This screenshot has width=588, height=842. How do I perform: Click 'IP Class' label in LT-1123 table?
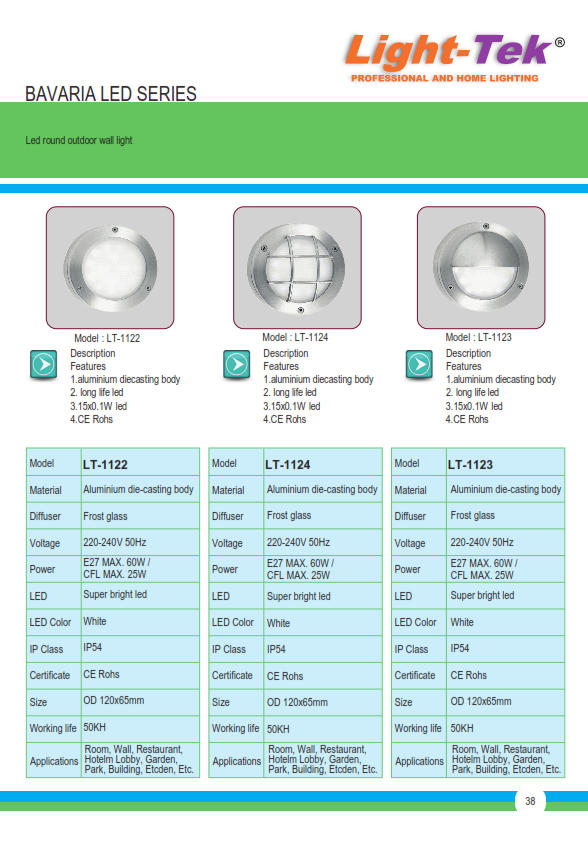pos(411,649)
